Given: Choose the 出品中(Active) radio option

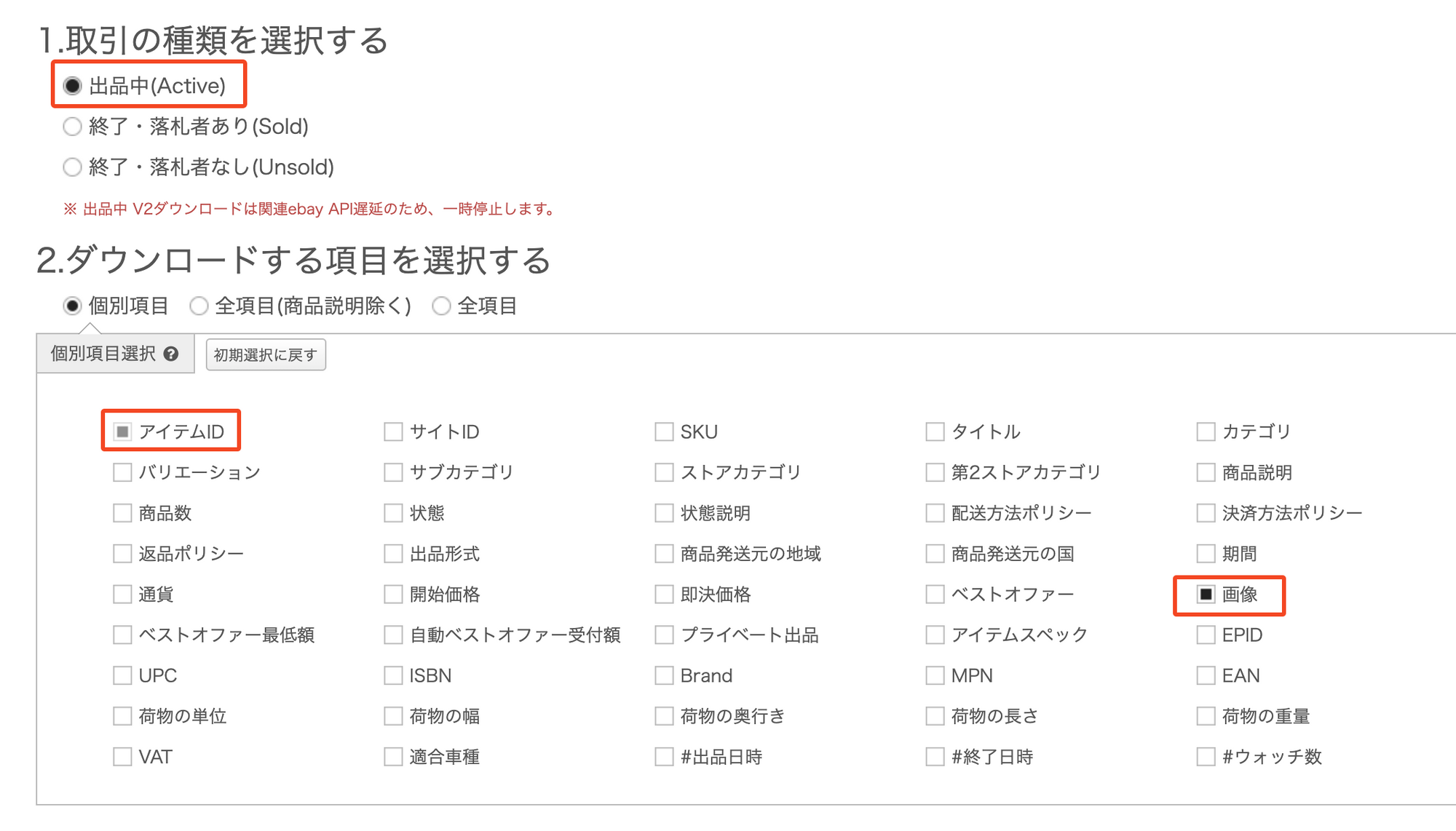Looking at the screenshot, I should click(72, 86).
